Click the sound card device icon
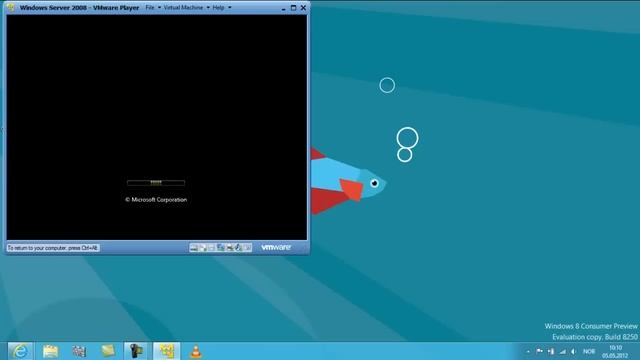This screenshot has width=640, height=360. pyautogui.click(x=238, y=247)
